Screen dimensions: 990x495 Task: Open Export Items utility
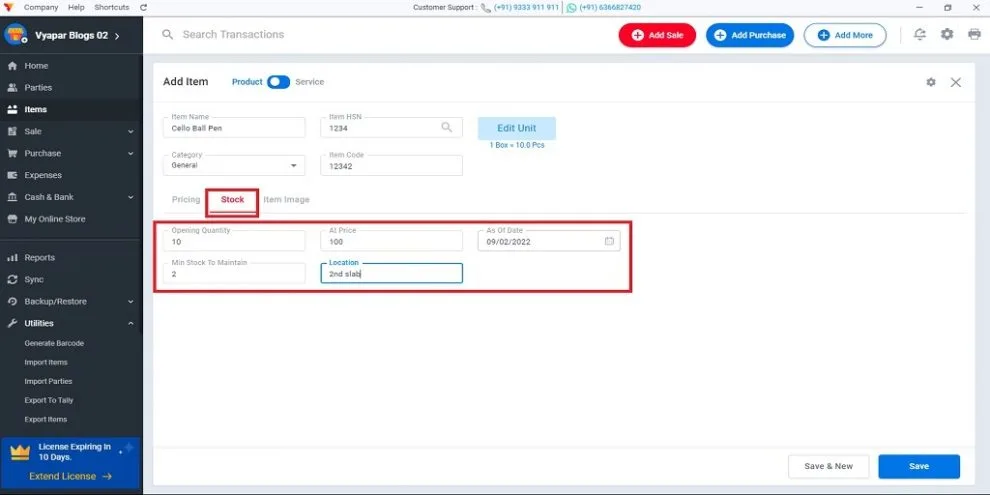tap(46, 419)
